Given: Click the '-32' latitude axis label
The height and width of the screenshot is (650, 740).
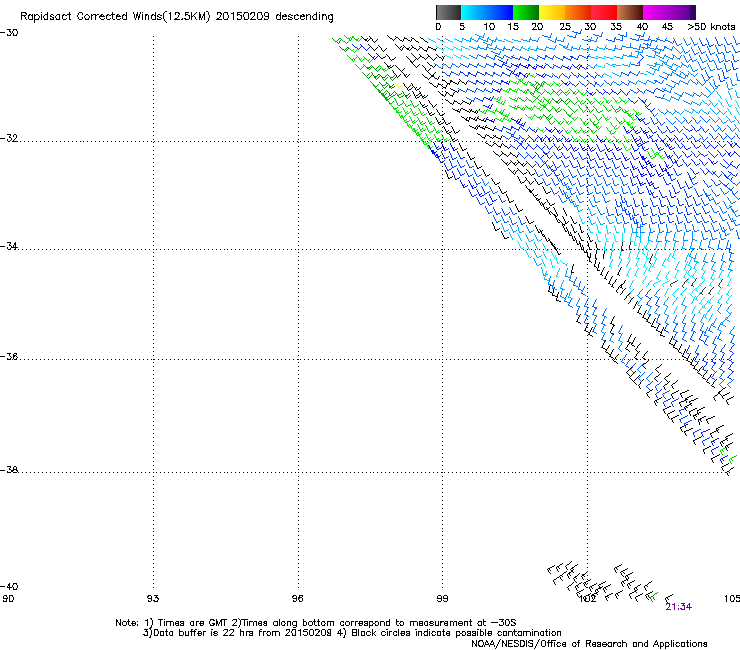Looking at the screenshot, I should tap(9, 138).
